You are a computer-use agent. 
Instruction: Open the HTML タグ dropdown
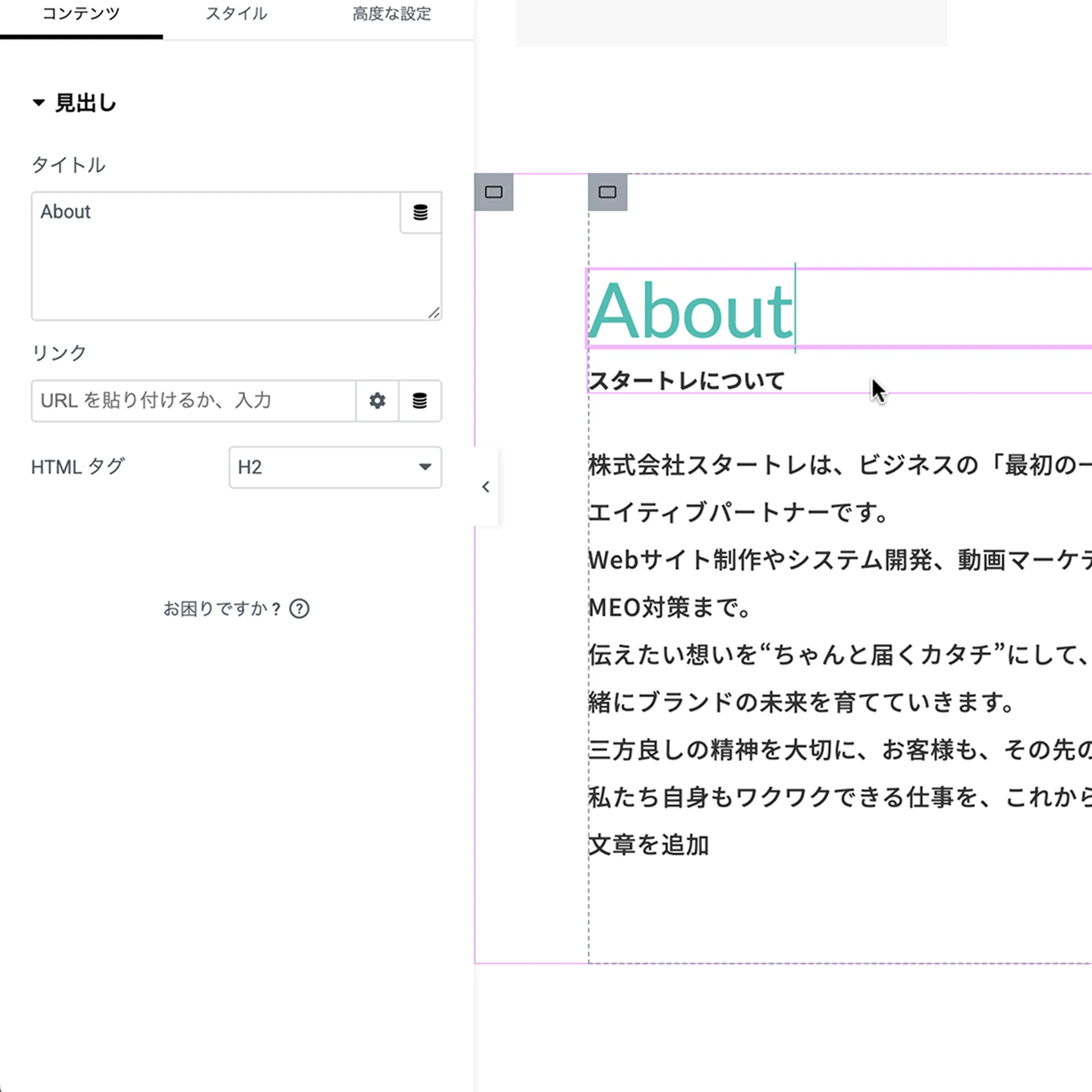pos(334,467)
